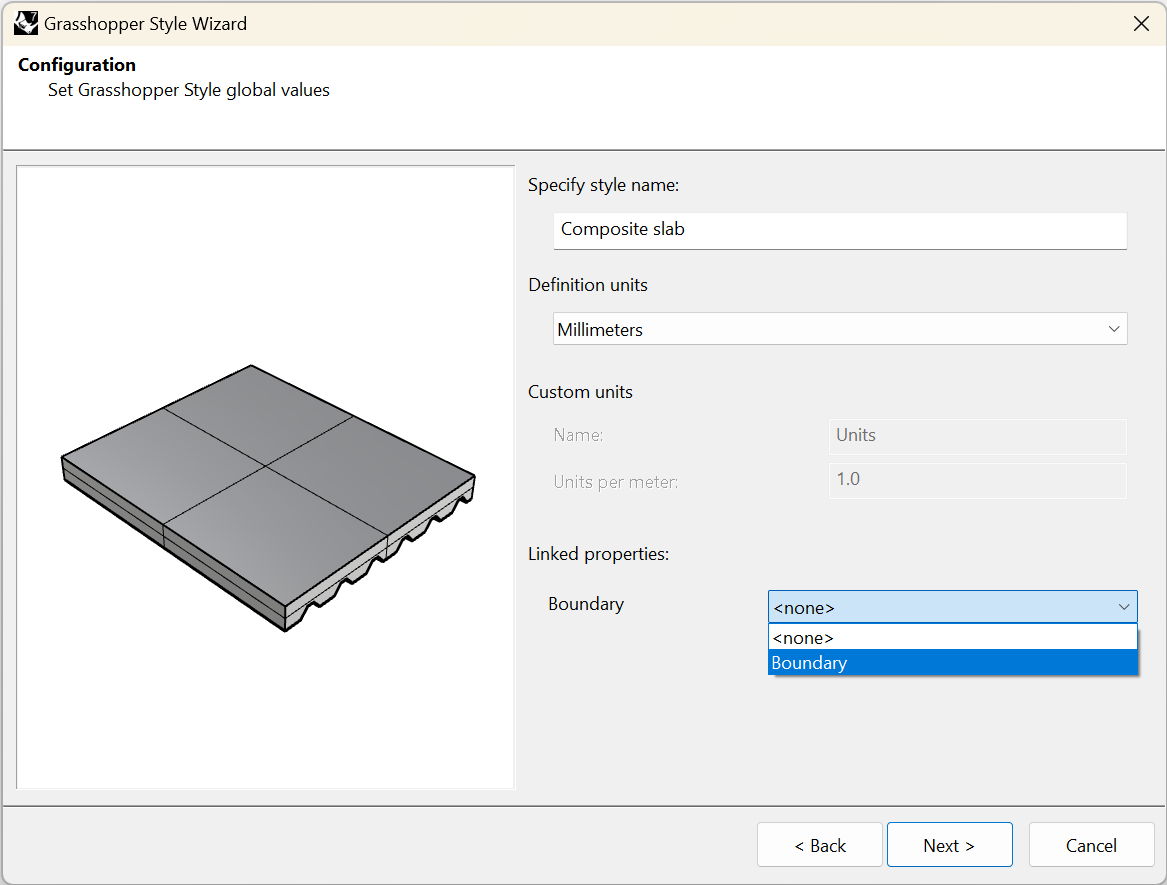Cancel the style wizard
The image size is (1167, 885).
pos(1091,845)
